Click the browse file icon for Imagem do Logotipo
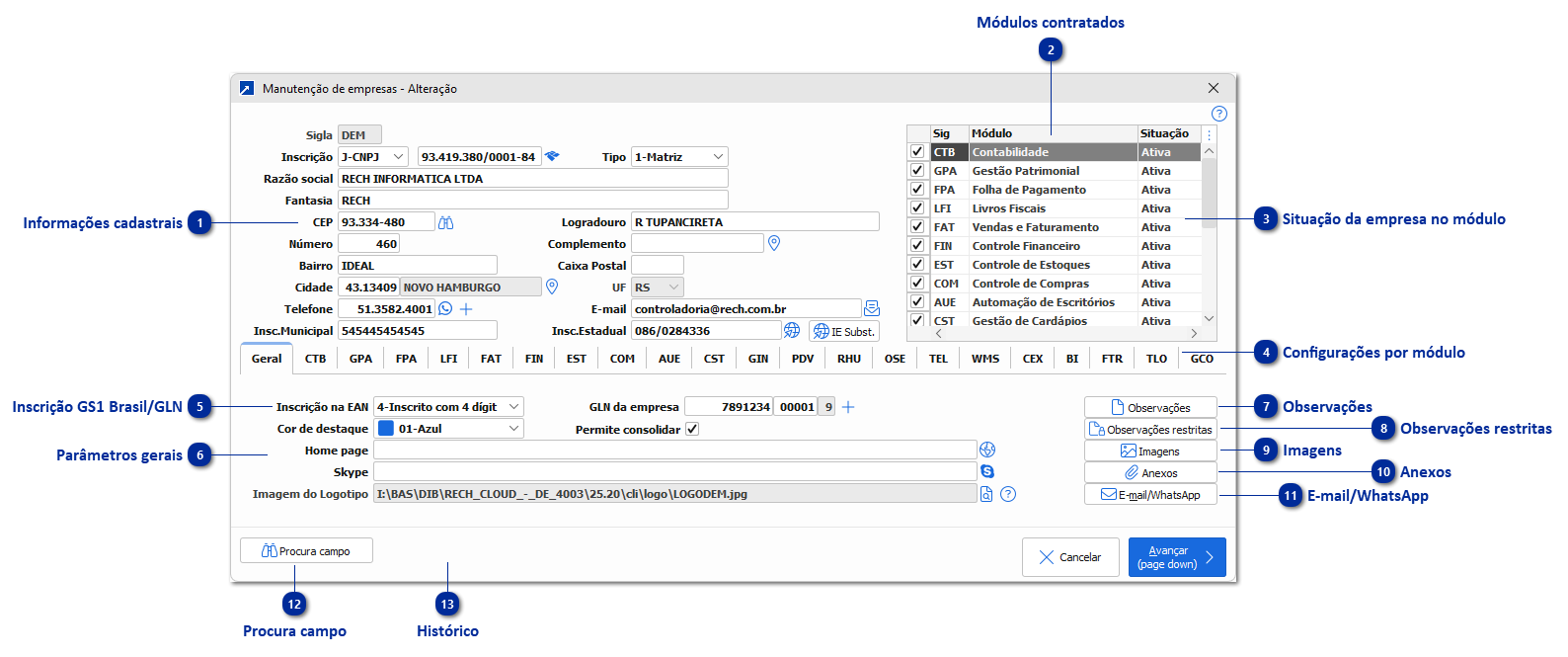1568x657 pixels. [986, 494]
